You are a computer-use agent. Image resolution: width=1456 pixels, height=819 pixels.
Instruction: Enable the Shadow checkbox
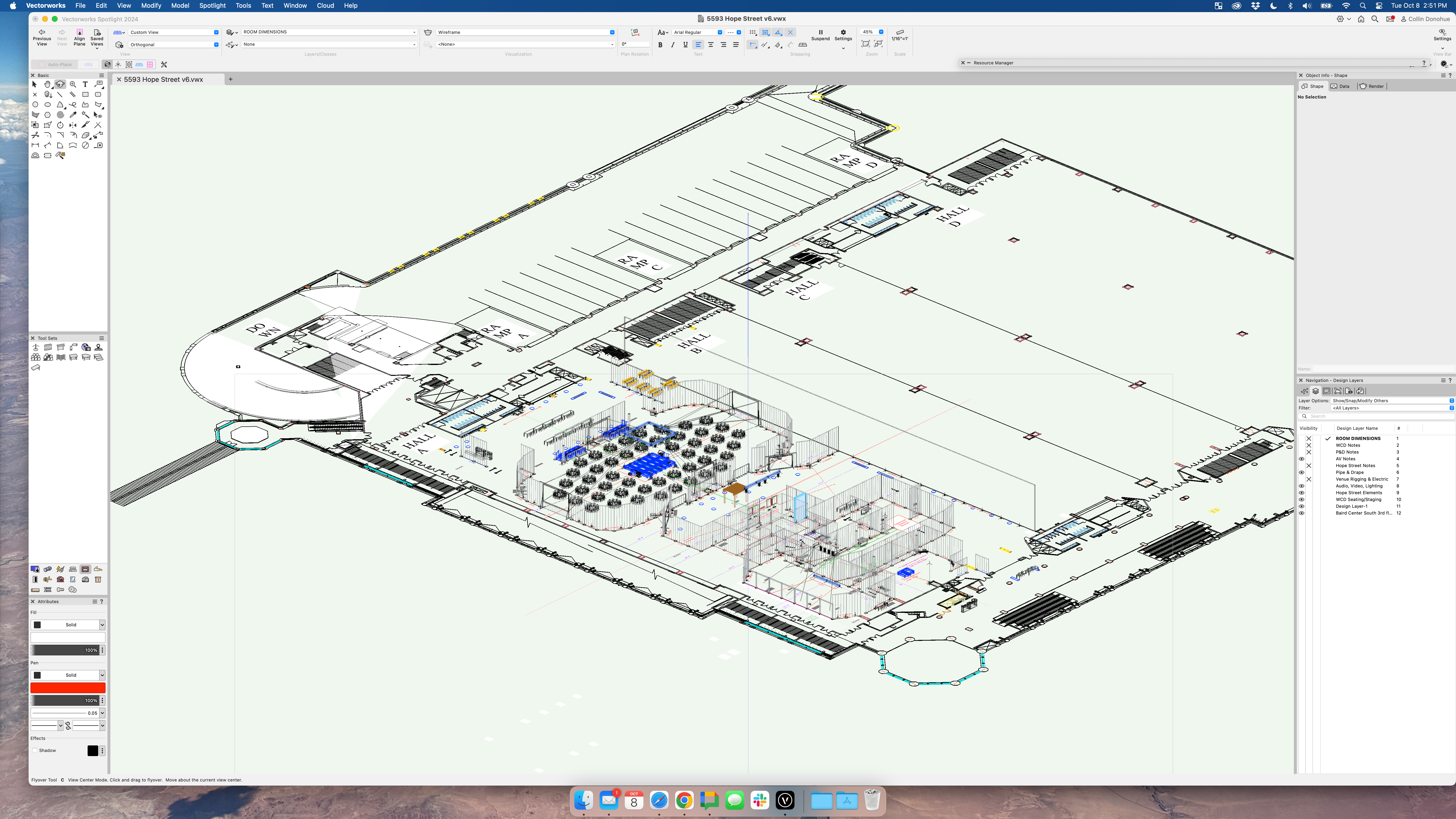pyautogui.click(x=35, y=751)
